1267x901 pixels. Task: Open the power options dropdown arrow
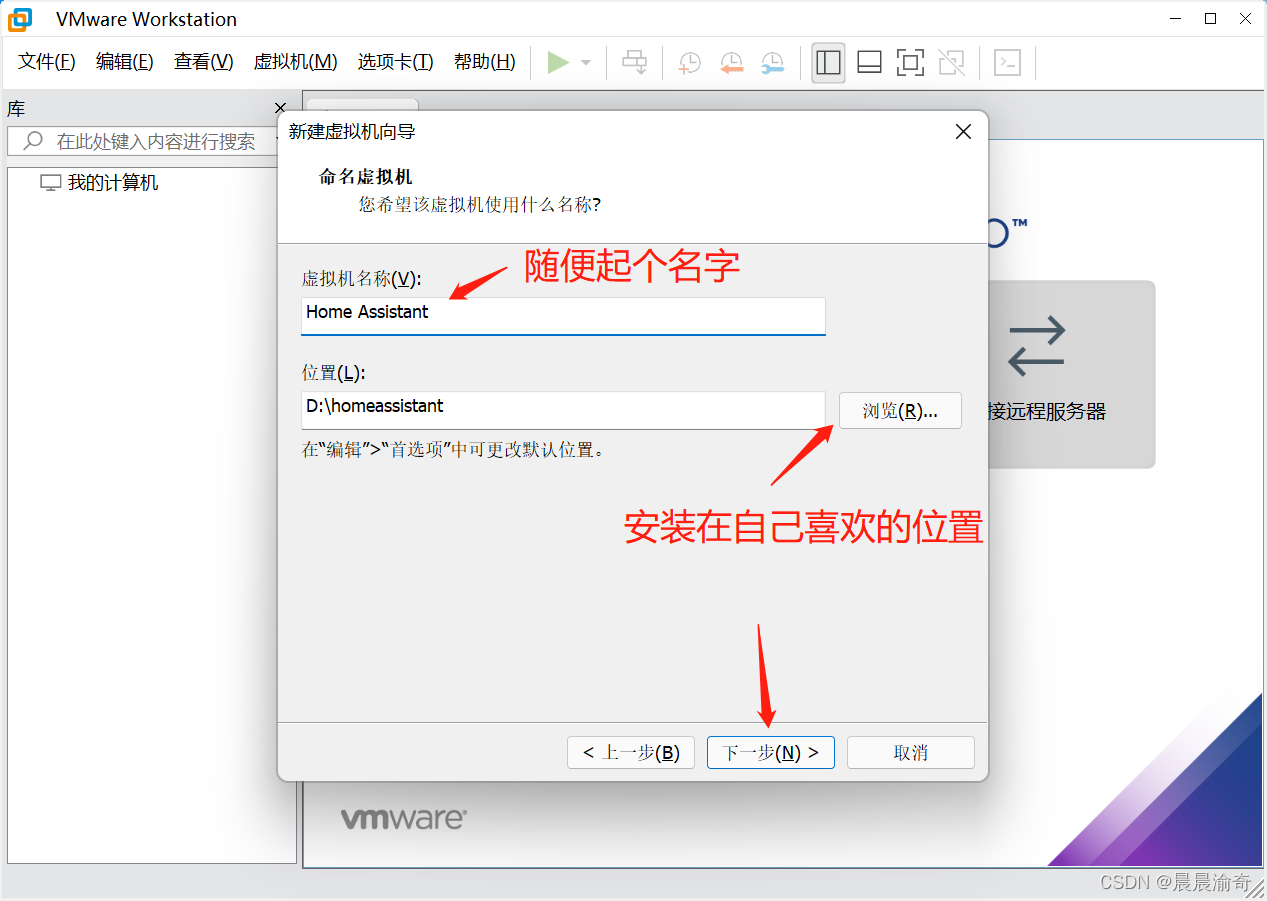pyautogui.click(x=586, y=63)
